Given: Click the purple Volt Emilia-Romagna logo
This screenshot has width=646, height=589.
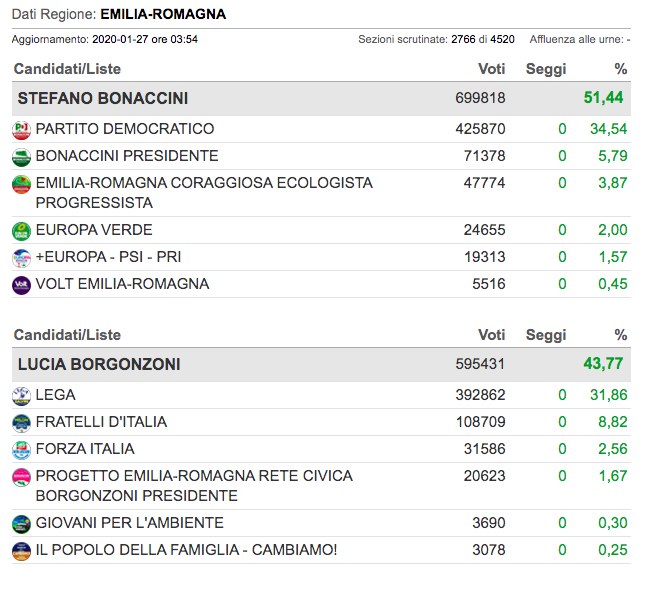Looking at the screenshot, I should (x=21, y=285).
